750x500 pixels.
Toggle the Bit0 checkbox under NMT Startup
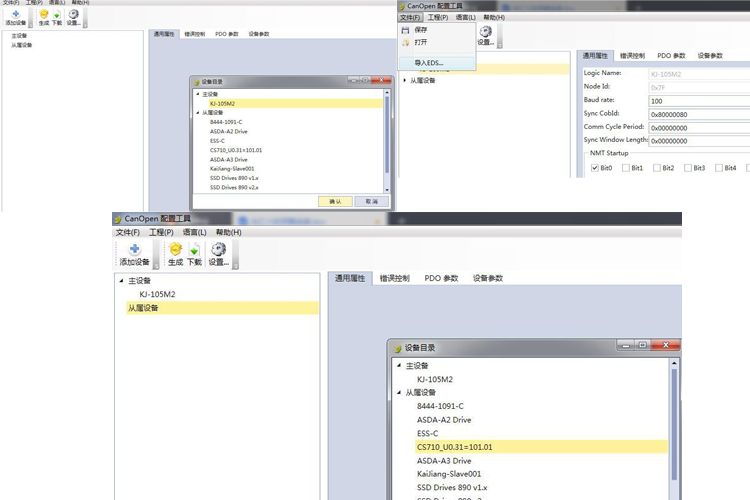tap(595, 168)
